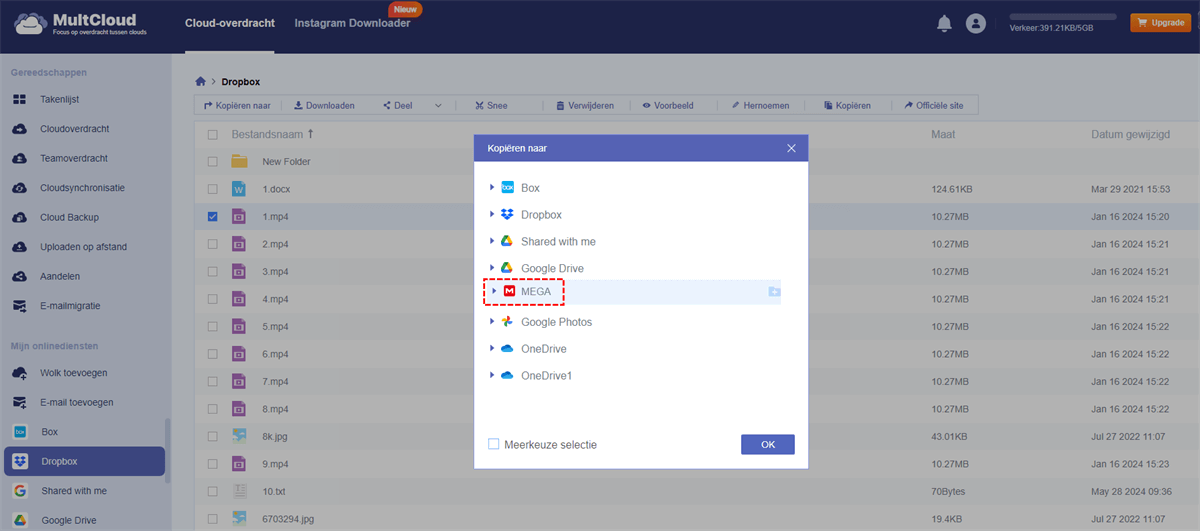
Task: Click the Google Drive icon in sidebar
Action: click(20, 520)
